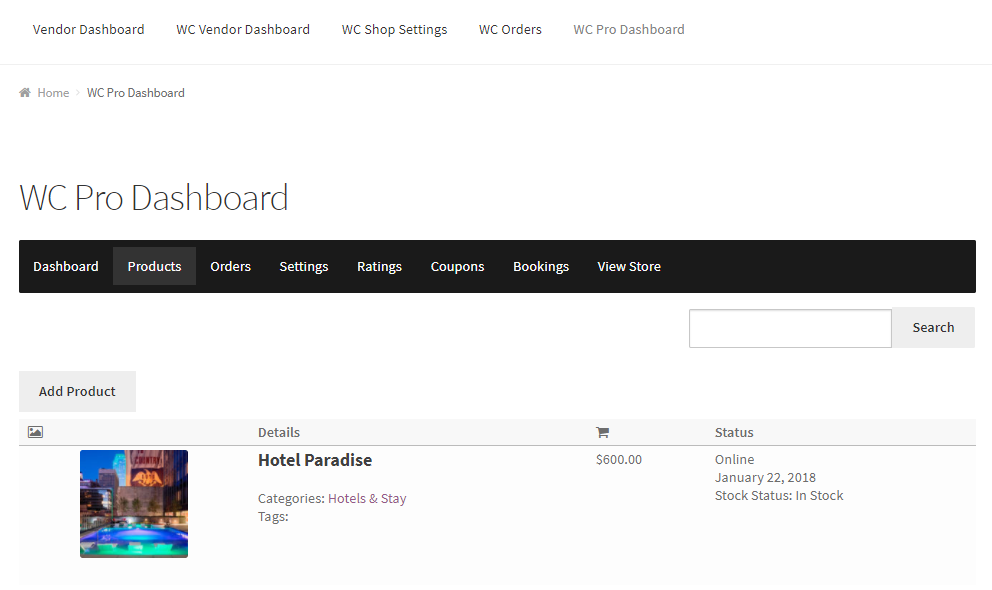Screen dimensions: 992x590
Task: View the Ratings tab
Action: [x=379, y=266]
